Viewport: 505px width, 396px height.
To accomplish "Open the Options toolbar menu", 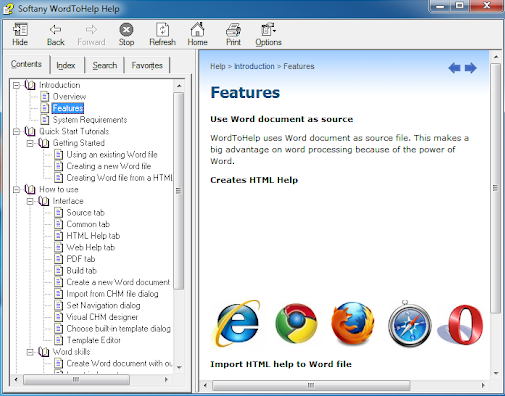I will pos(268,34).
